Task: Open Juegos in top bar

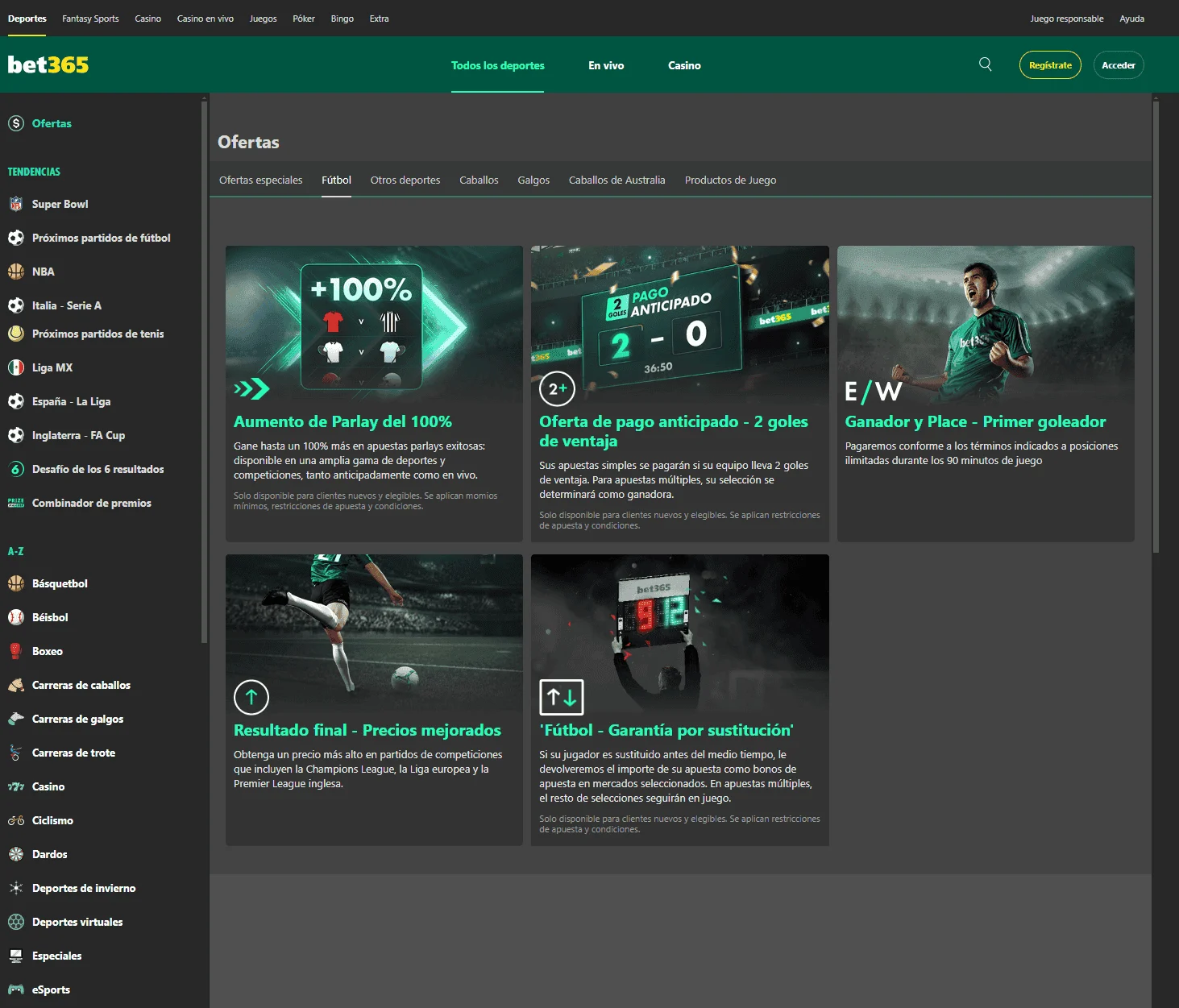Action: pos(264,19)
